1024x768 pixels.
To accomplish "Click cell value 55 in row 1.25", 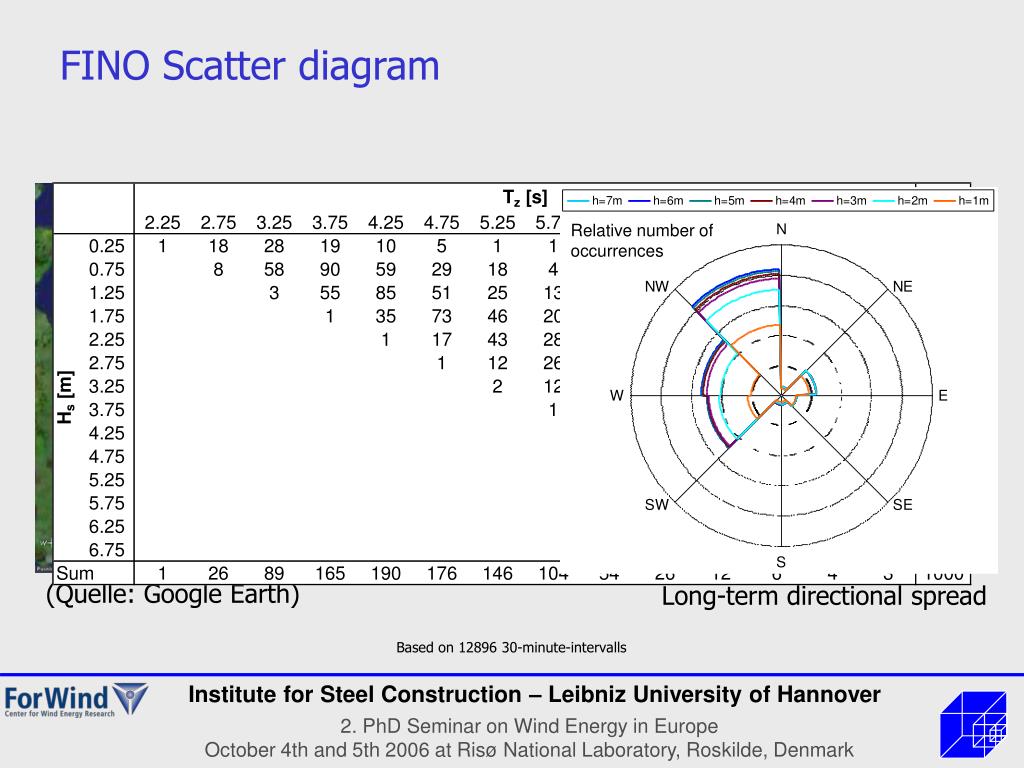I will tap(330, 293).
